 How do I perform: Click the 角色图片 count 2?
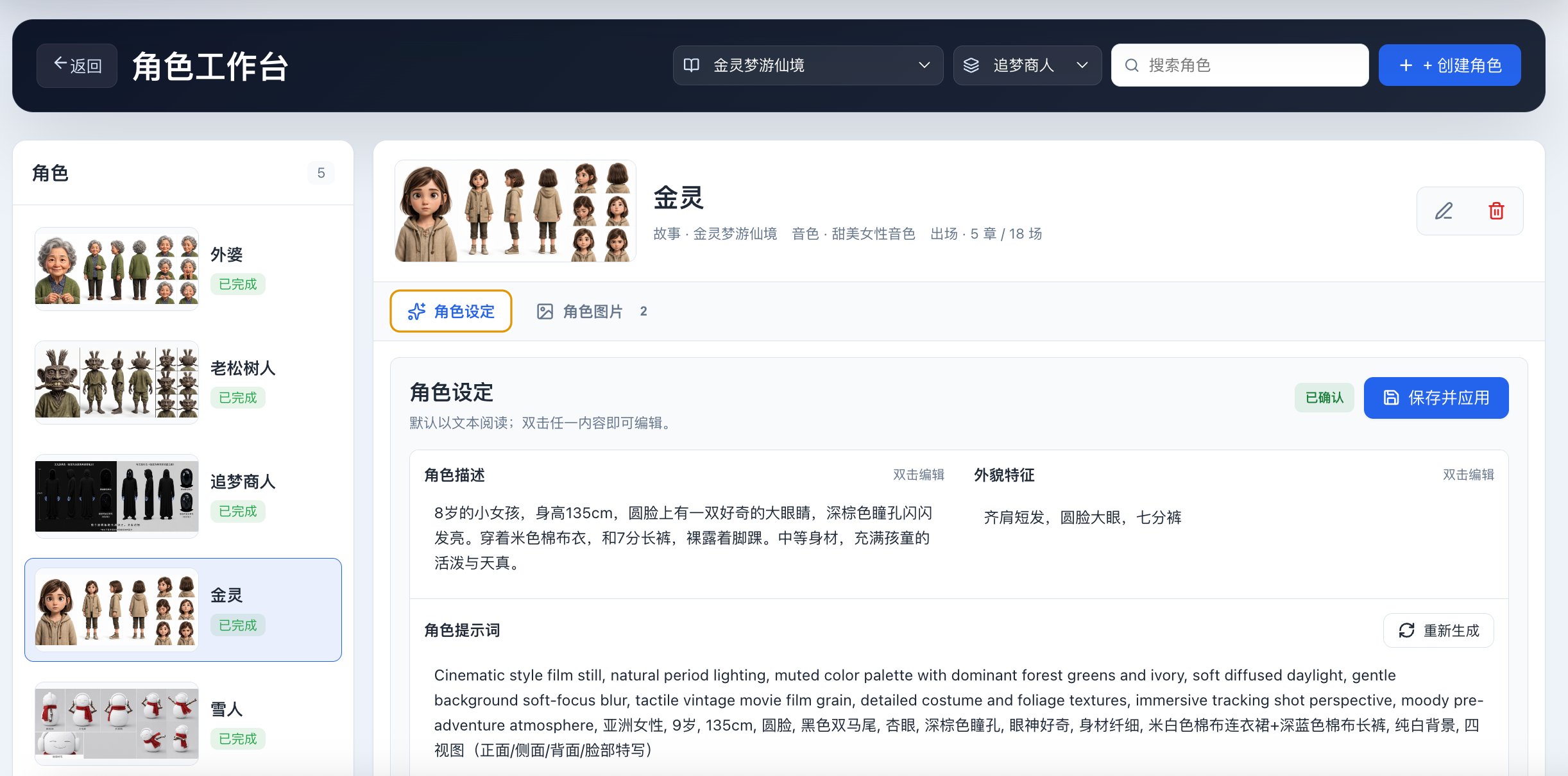click(x=643, y=312)
